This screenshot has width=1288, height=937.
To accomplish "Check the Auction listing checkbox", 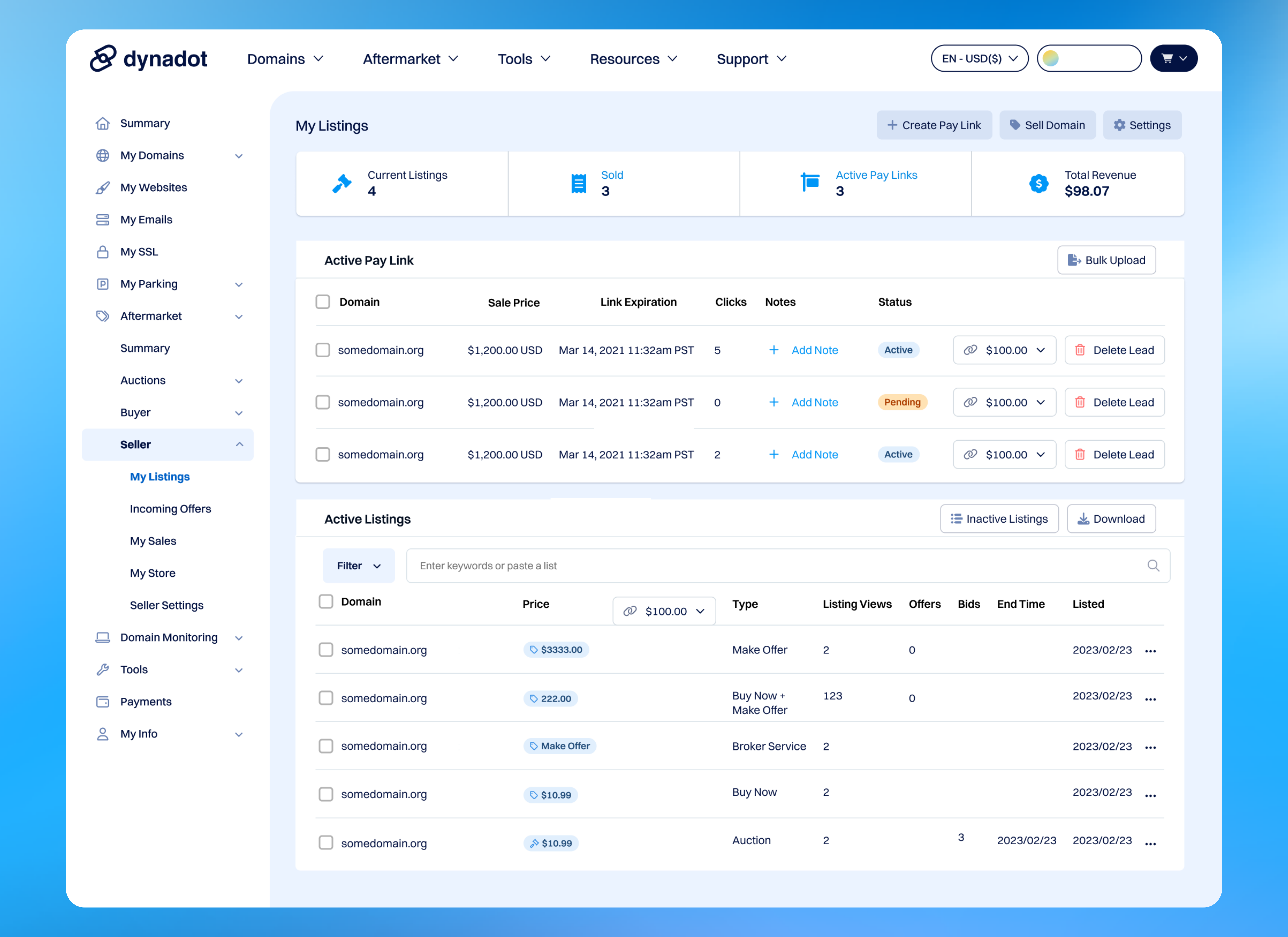I will tap(326, 843).
